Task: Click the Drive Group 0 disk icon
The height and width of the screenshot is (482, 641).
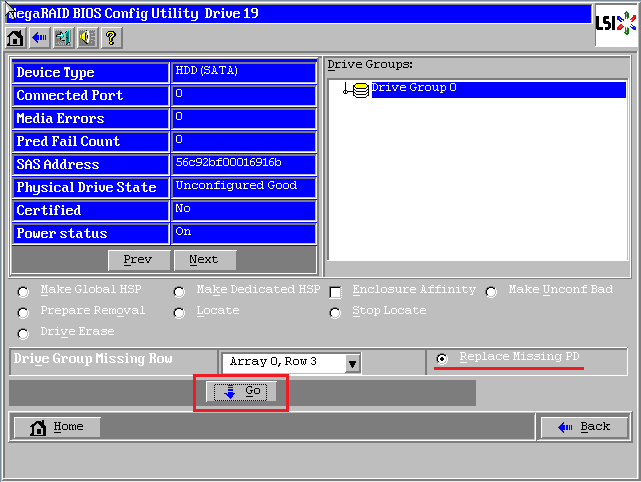Action: click(x=360, y=90)
